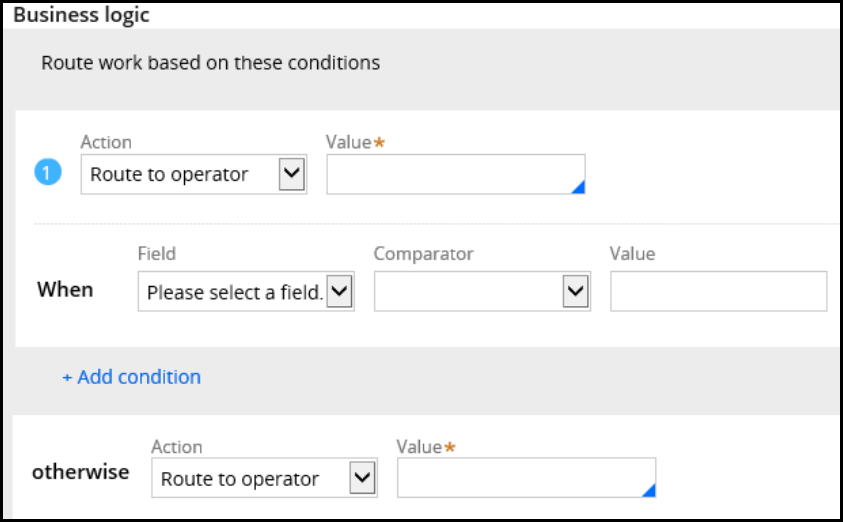Click the 'When' row label
This screenshot has height=522, width=843.
coord(65,290)
